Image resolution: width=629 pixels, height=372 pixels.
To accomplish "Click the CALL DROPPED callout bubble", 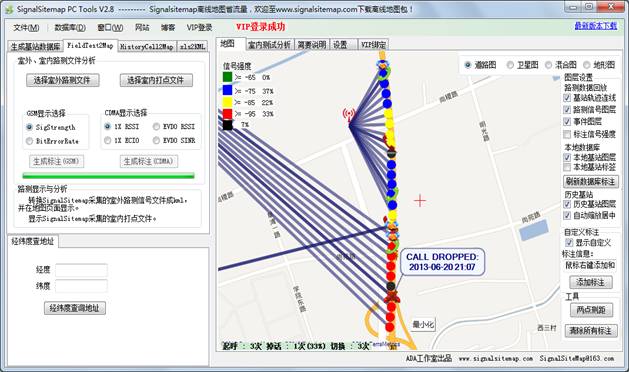I will tap(441, 262).
